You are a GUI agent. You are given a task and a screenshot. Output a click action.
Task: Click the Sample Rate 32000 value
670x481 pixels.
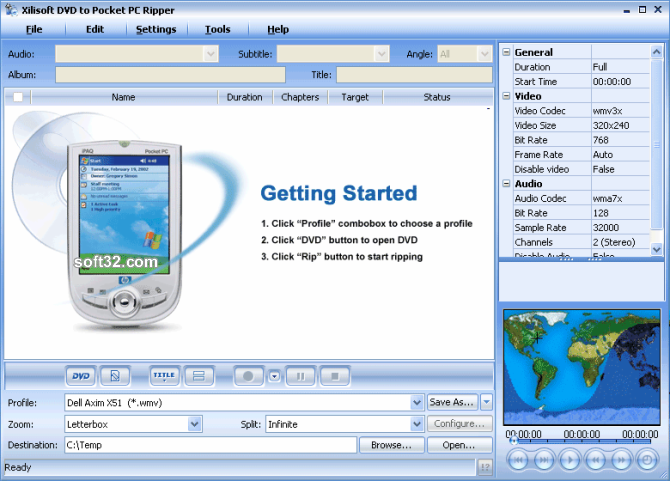pyautogui.click(x=620, y=227)
